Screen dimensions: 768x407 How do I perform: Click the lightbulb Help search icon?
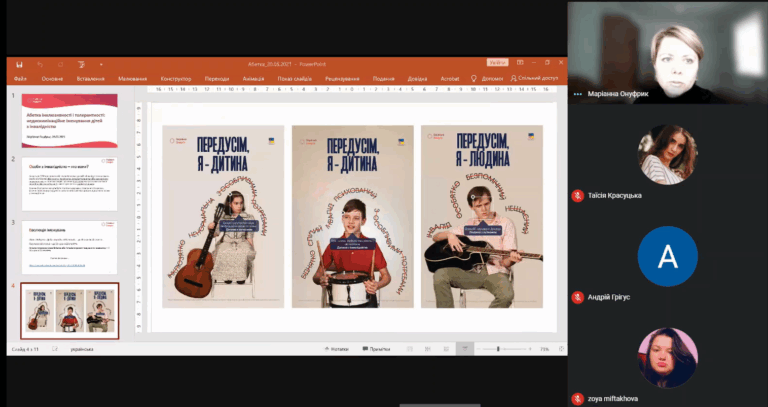point(473,77)
